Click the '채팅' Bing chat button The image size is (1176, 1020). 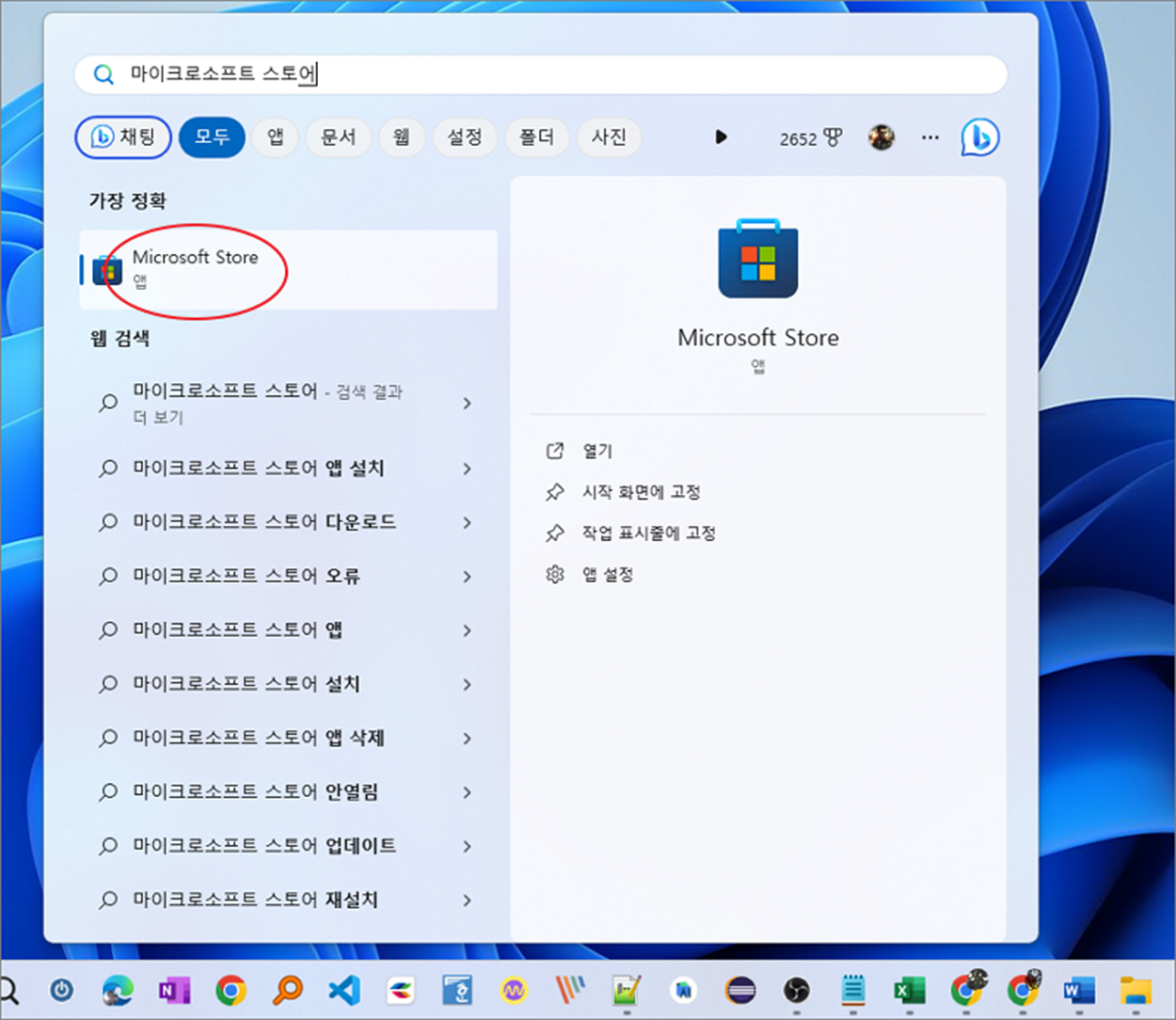123,137
